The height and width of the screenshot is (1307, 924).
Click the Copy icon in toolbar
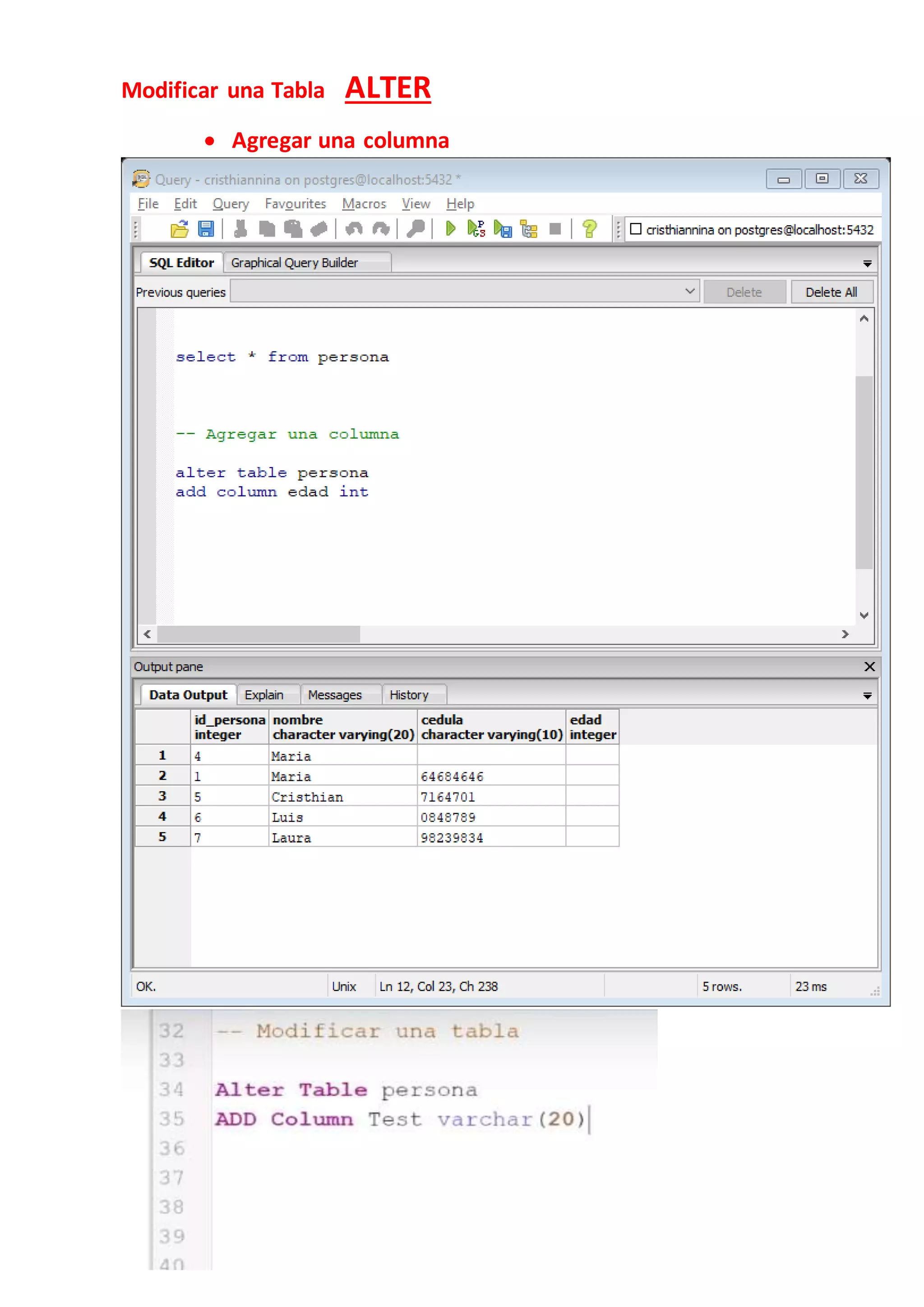pos(266,229)
